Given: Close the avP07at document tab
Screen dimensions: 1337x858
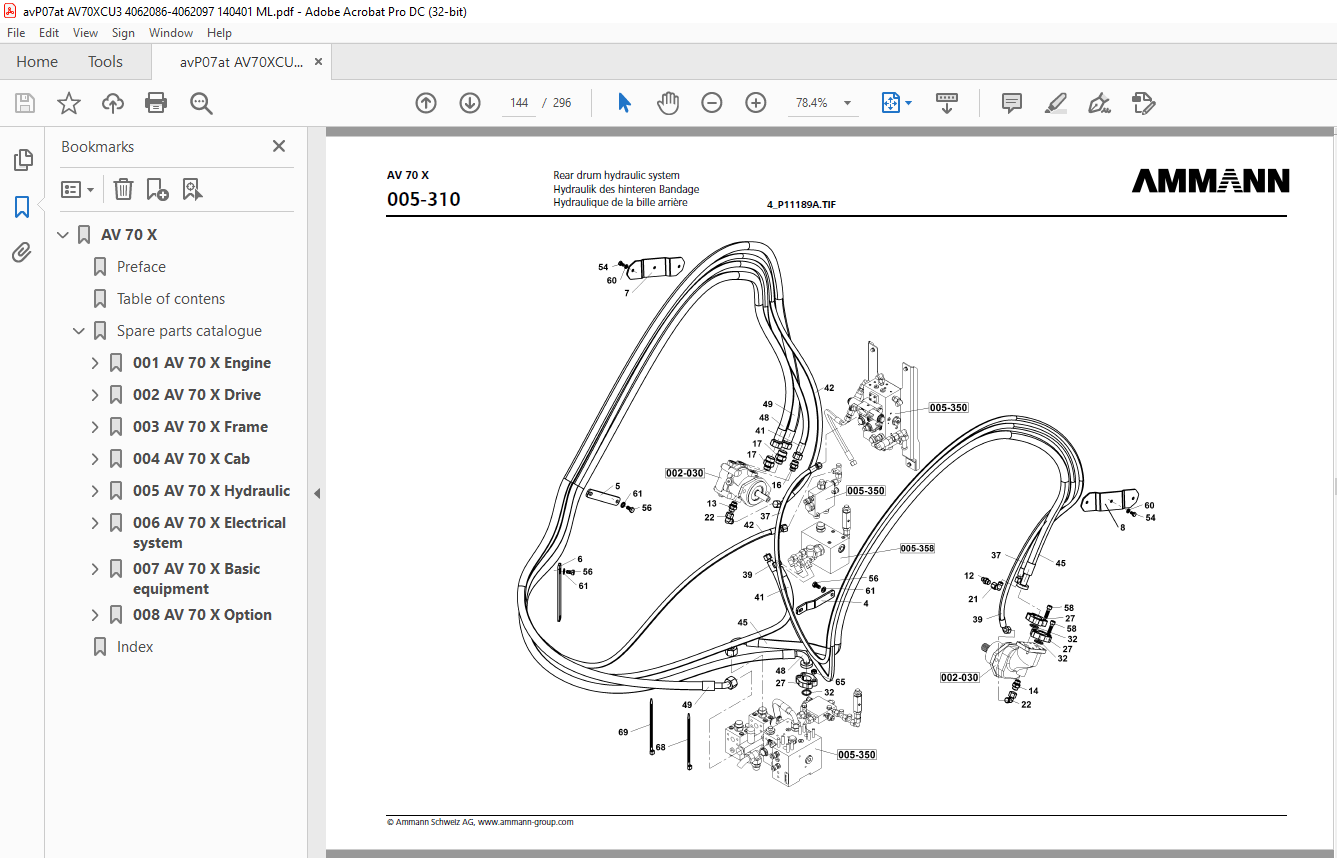Looking at the screenshot, I should (x=319, y=62).
